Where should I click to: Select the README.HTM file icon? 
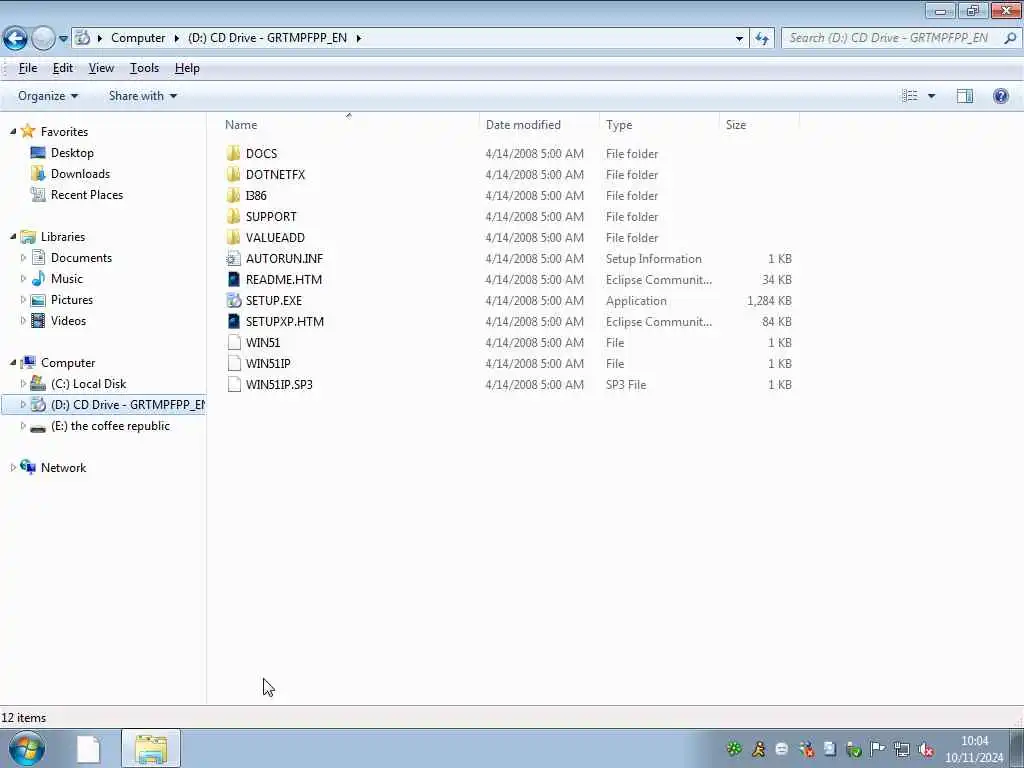[233, 280]
